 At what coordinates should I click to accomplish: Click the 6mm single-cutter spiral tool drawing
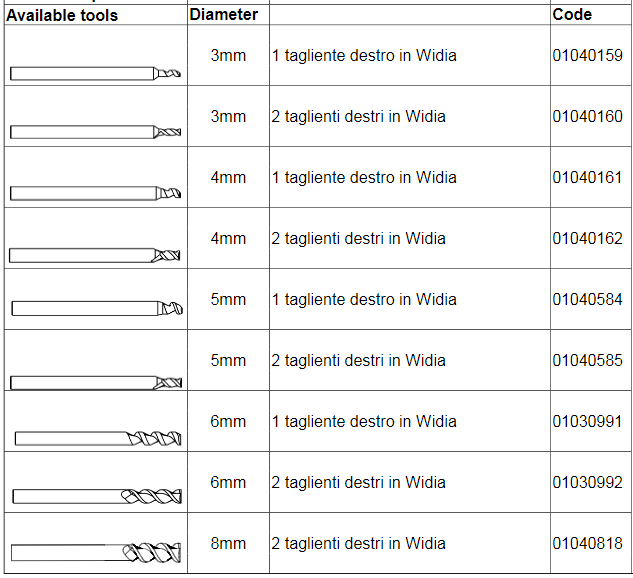[x=98, y=438]
